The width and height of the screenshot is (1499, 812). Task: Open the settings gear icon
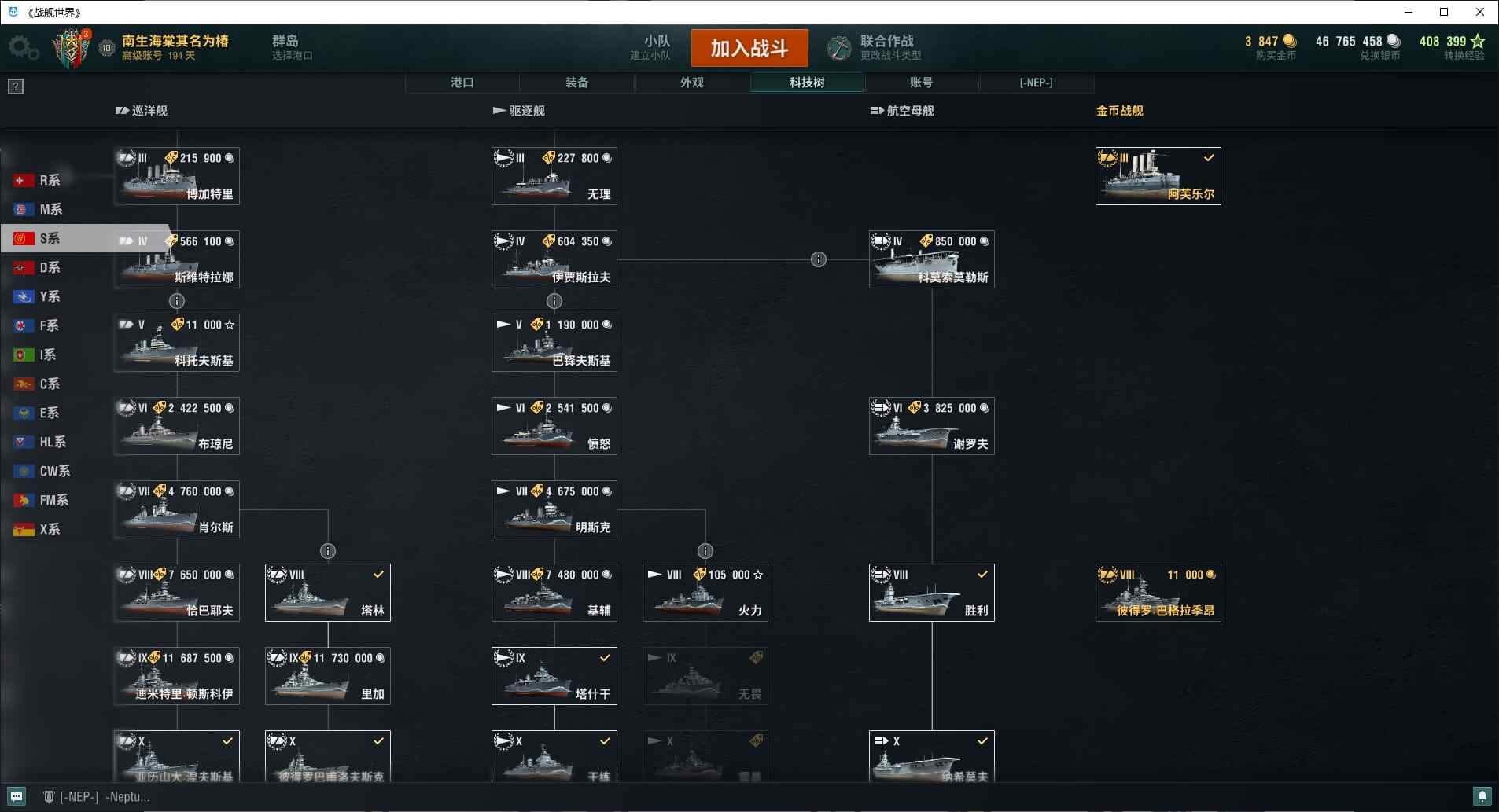[23, 48]
